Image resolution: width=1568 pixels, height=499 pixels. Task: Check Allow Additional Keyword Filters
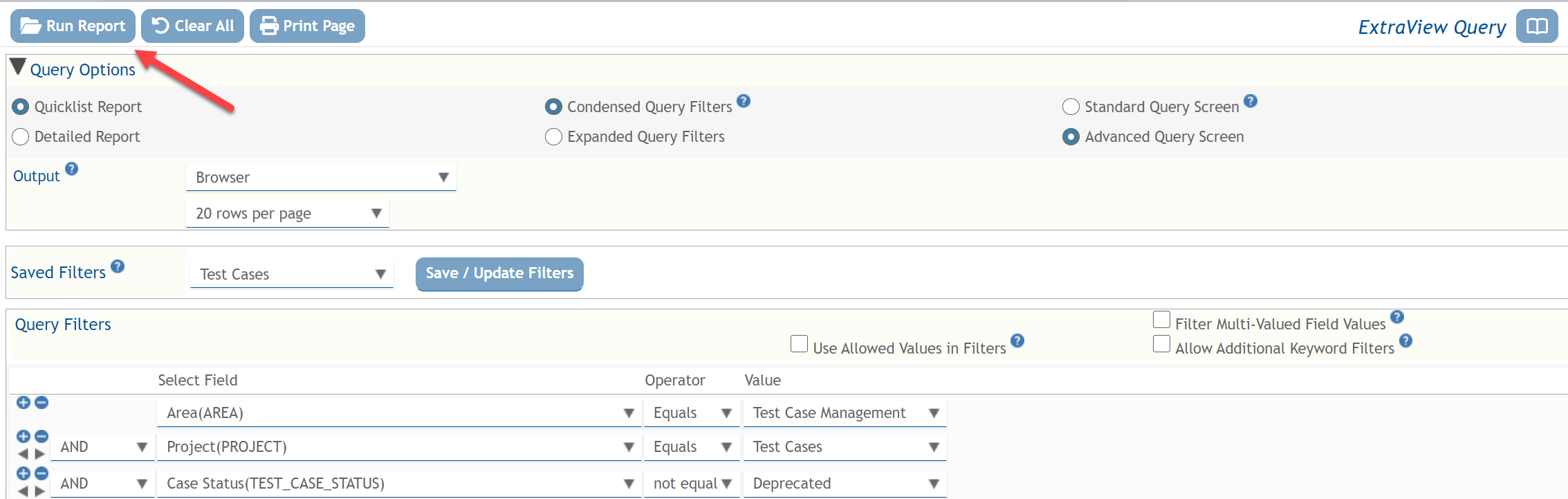coord(1161,344)
